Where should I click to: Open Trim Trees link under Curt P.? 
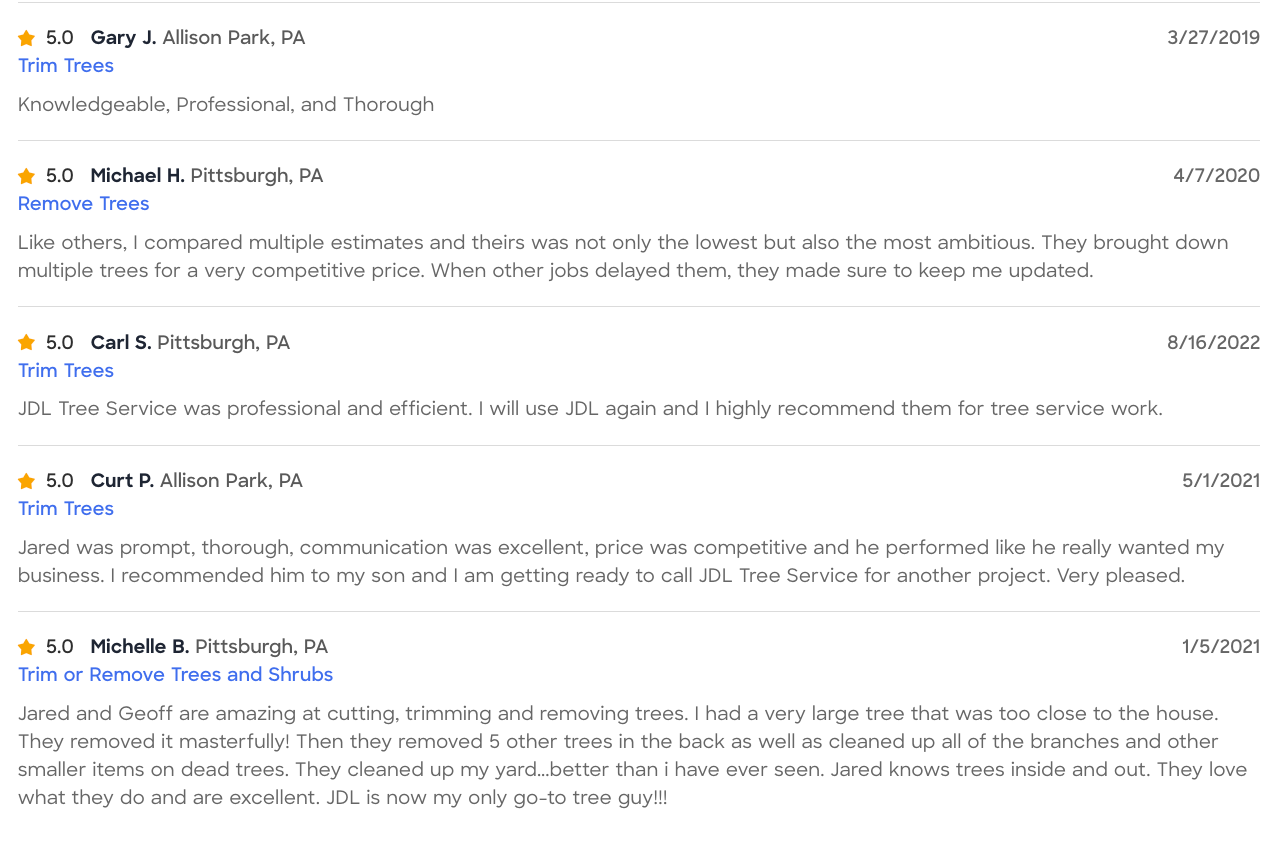click(x=66, y=509)
